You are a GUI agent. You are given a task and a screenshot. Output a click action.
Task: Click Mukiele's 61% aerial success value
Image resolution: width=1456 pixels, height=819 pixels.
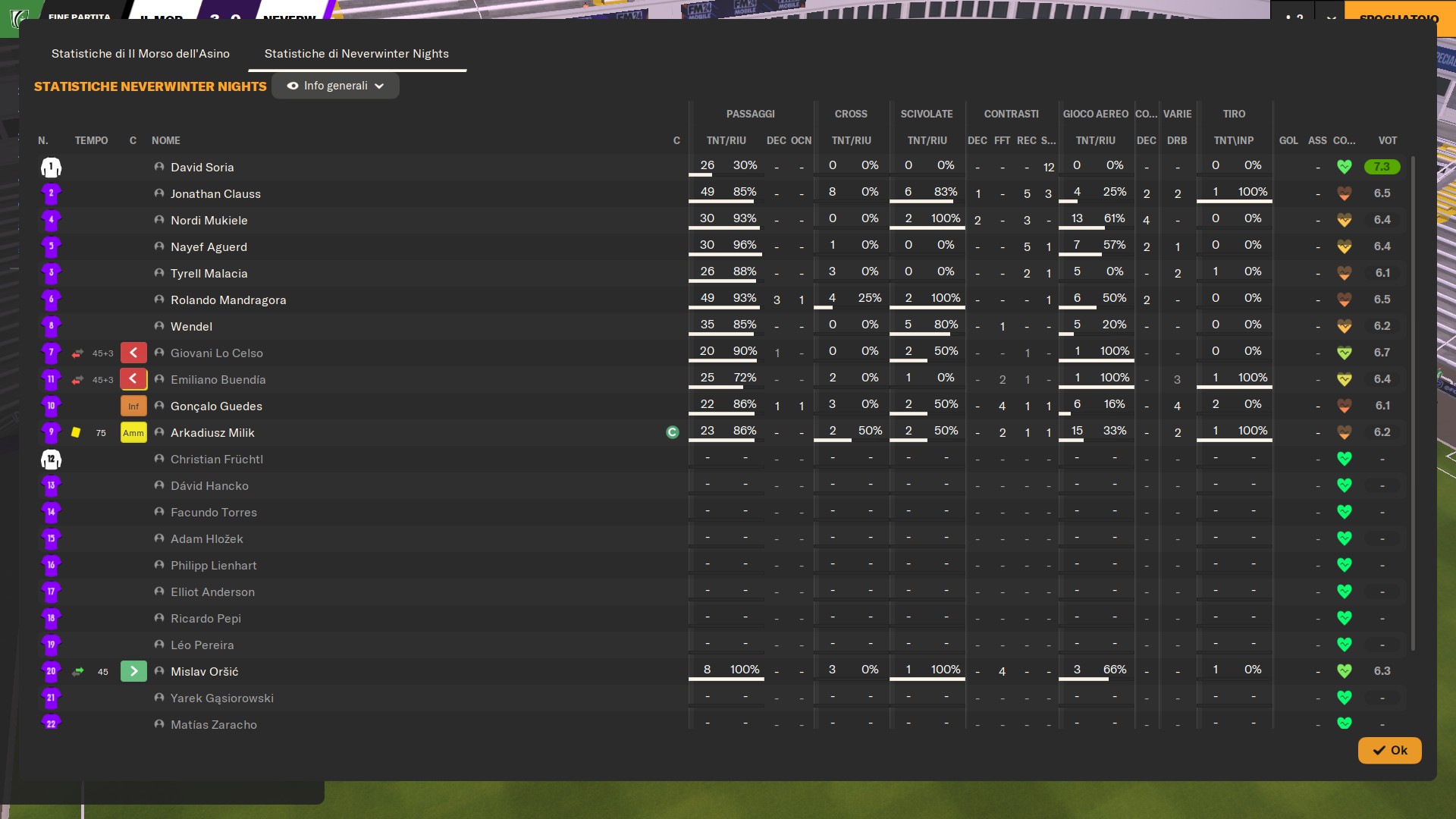(1114, 218)
